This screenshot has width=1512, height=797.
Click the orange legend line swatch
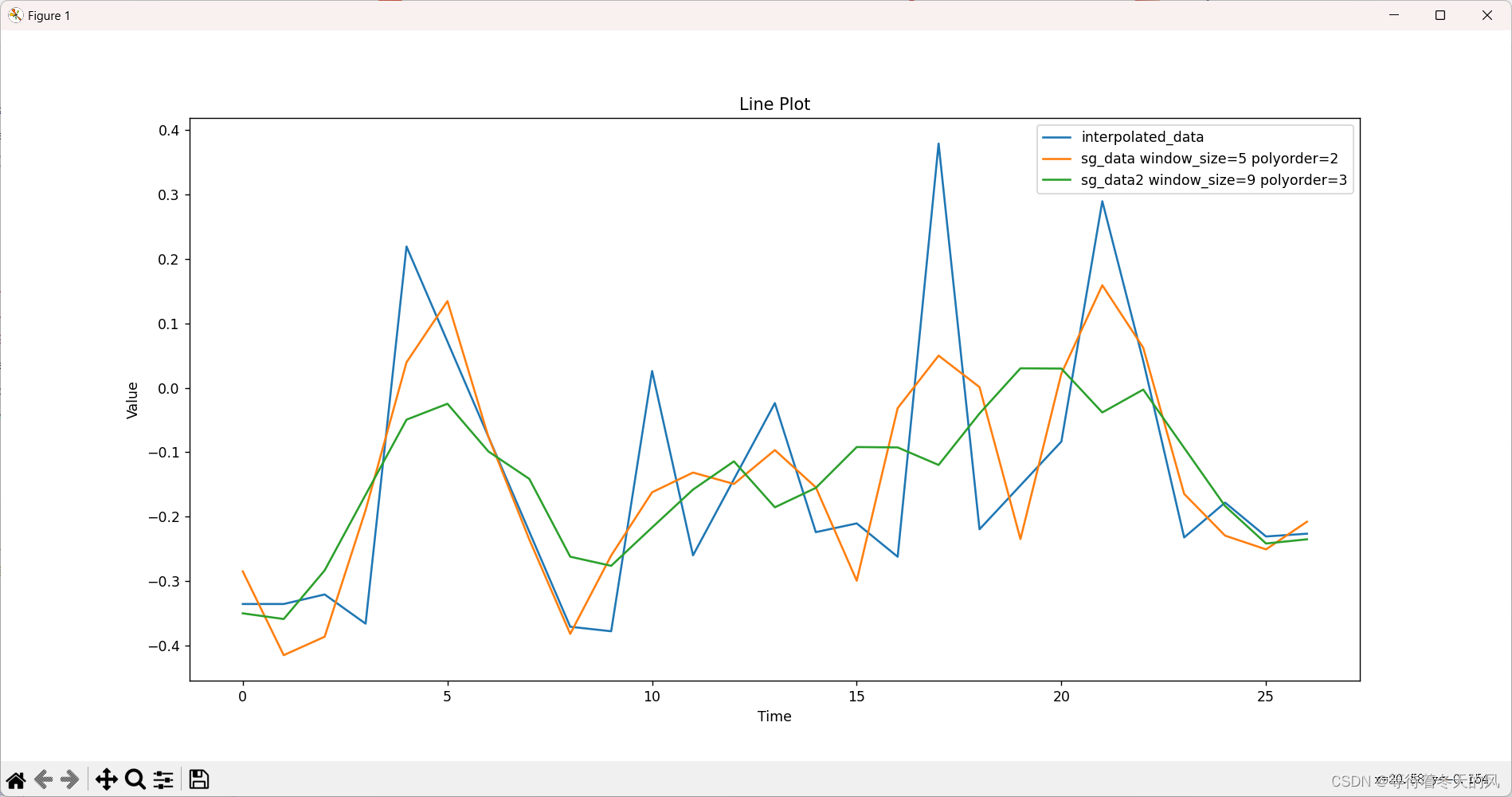point(1056,159)
